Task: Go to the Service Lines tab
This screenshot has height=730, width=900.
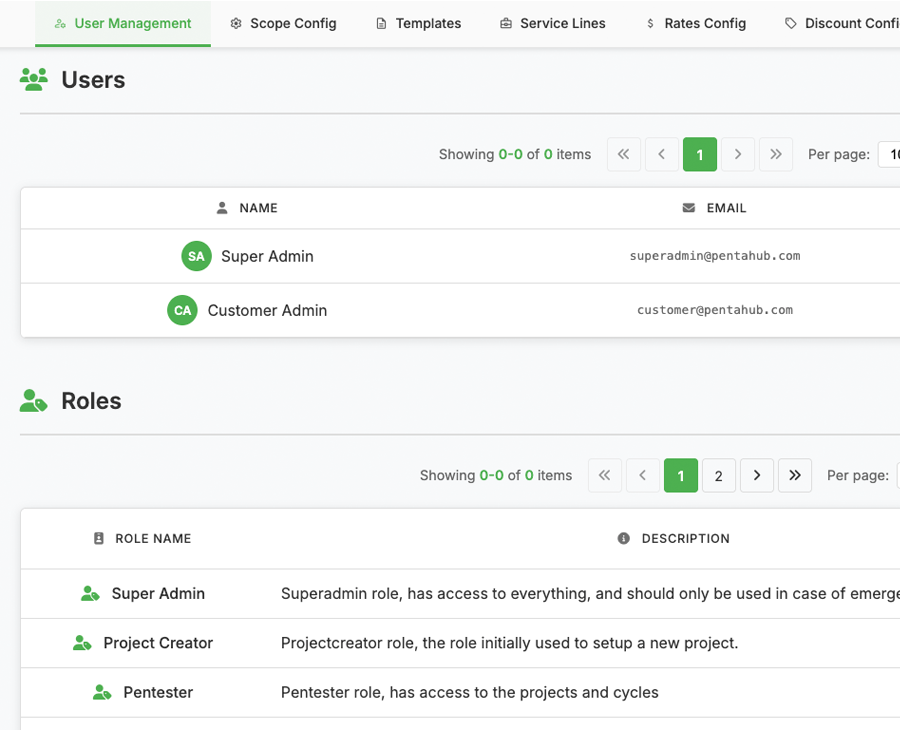Action: [x=552, y=23]
